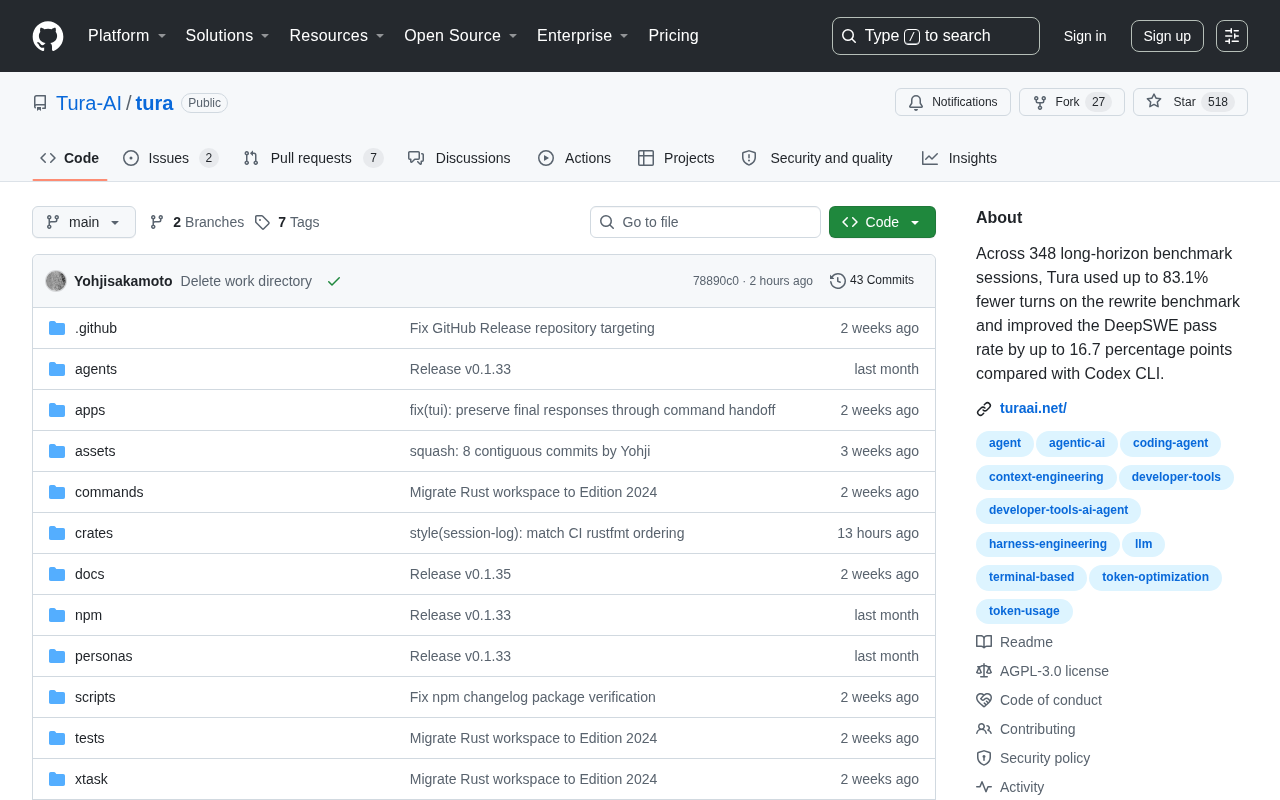Click the folder icon for agents

[57, 369]
